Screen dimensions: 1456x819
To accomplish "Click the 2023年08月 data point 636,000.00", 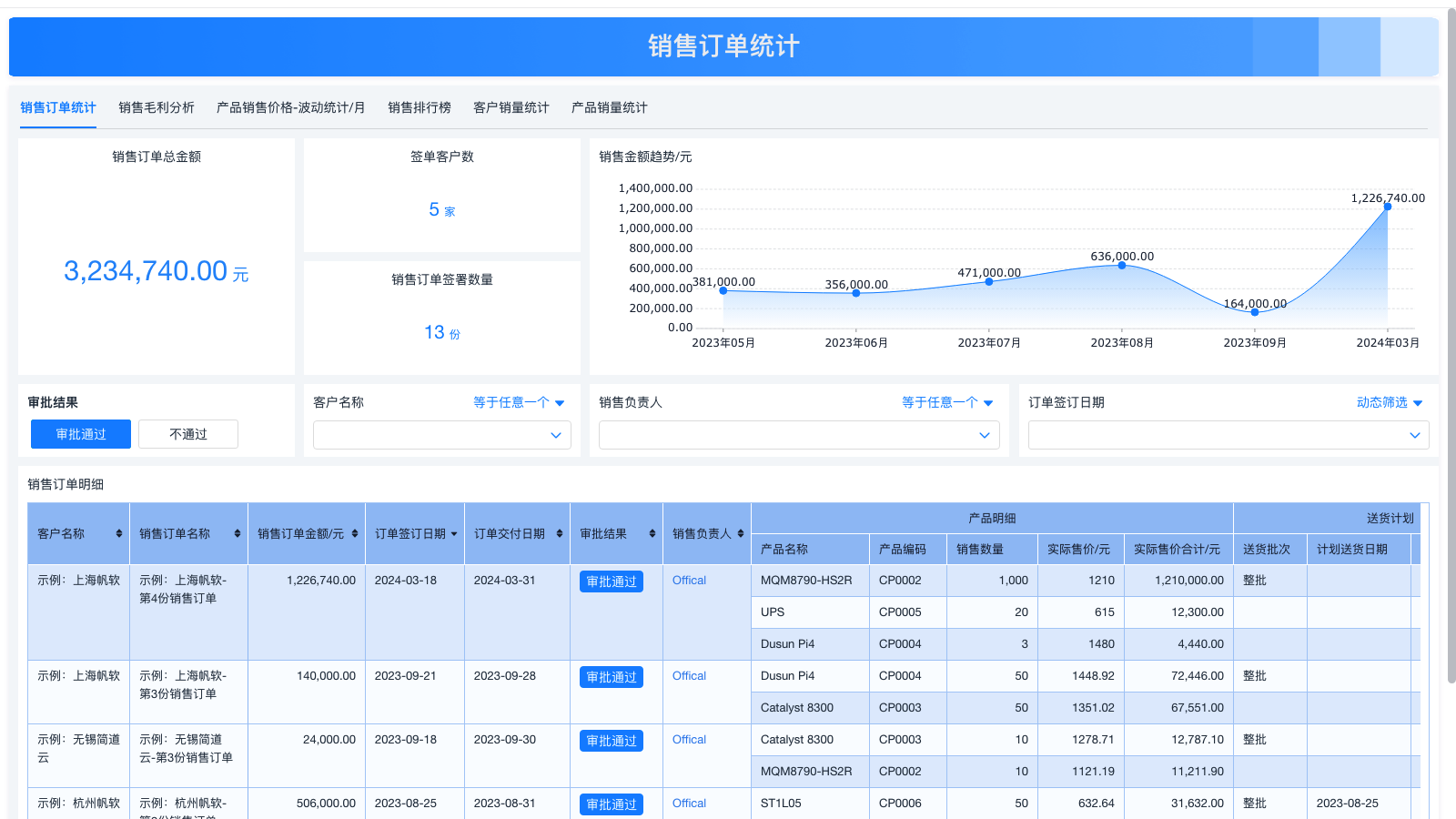I will pos(1122,265).
